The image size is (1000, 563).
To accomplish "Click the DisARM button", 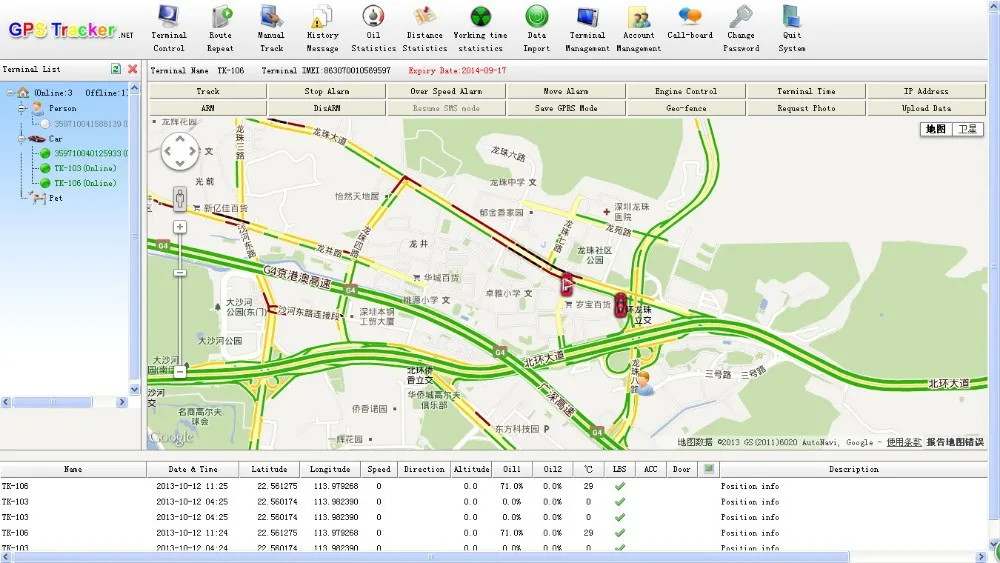I will pyautogui.click(x=327, y=108).
